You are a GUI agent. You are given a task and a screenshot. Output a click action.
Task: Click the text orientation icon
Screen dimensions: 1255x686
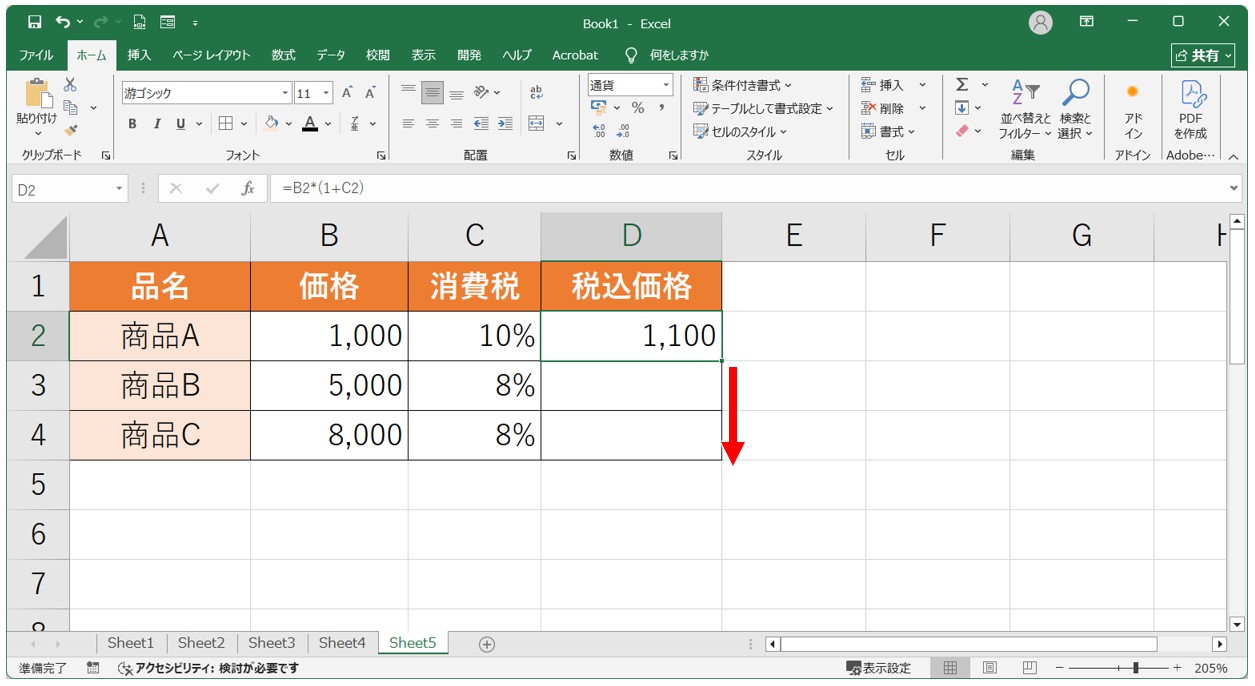pos(482,92)
